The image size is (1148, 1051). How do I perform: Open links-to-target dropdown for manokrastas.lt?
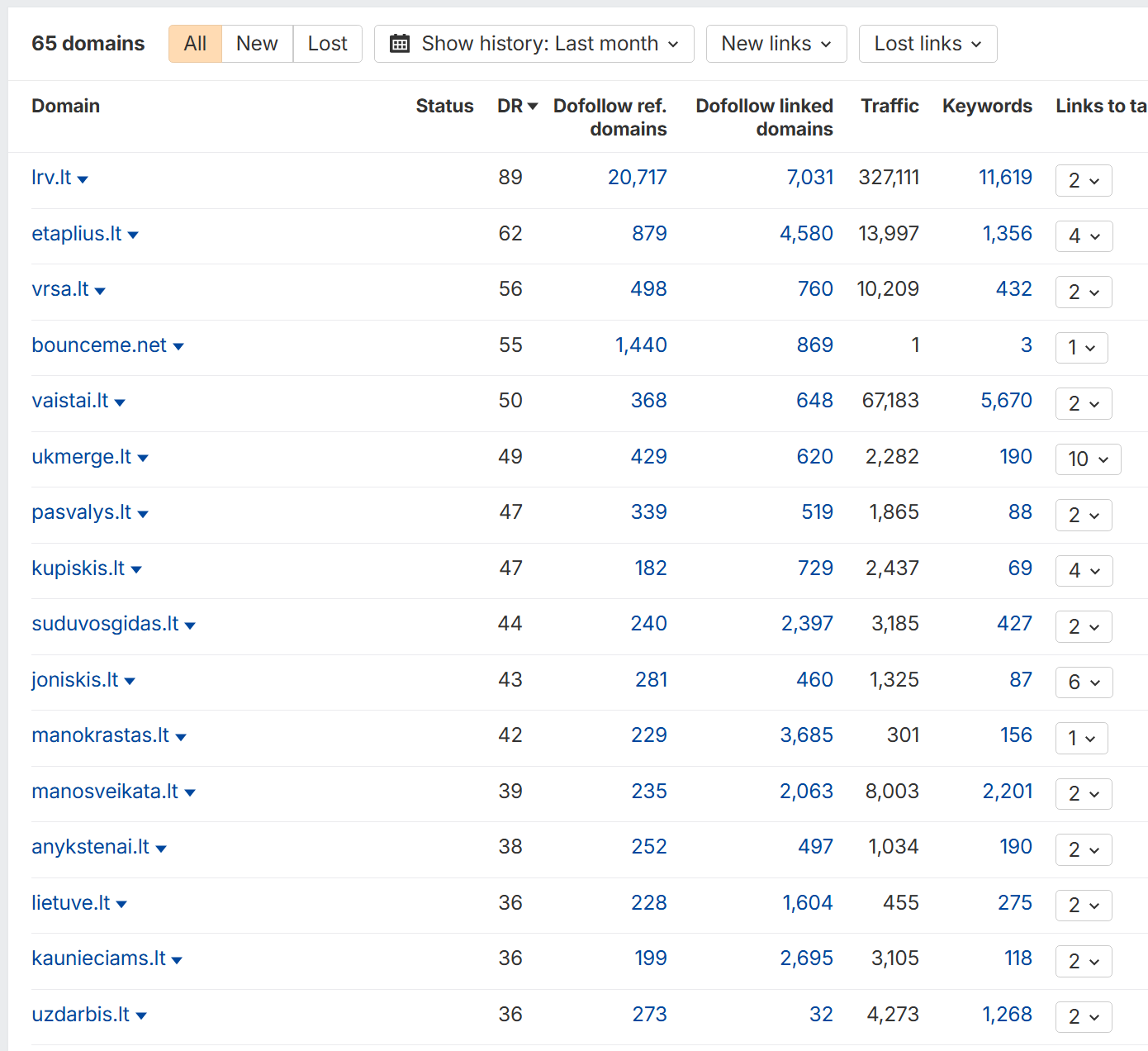(1081, 738)
